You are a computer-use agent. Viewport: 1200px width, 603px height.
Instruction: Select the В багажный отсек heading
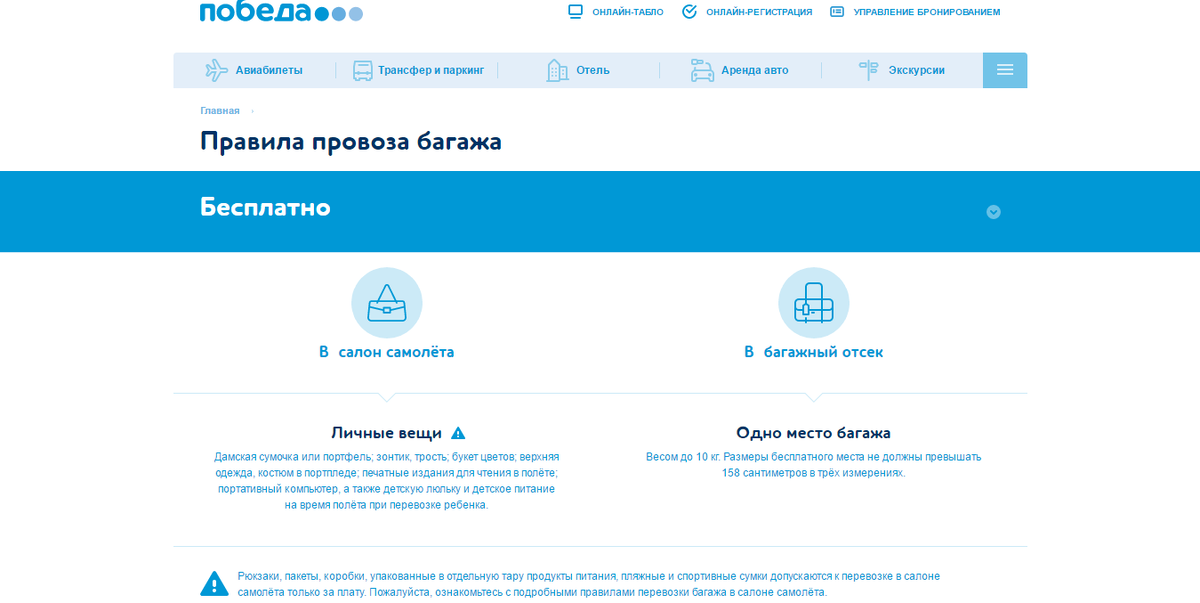pos(814,352)
